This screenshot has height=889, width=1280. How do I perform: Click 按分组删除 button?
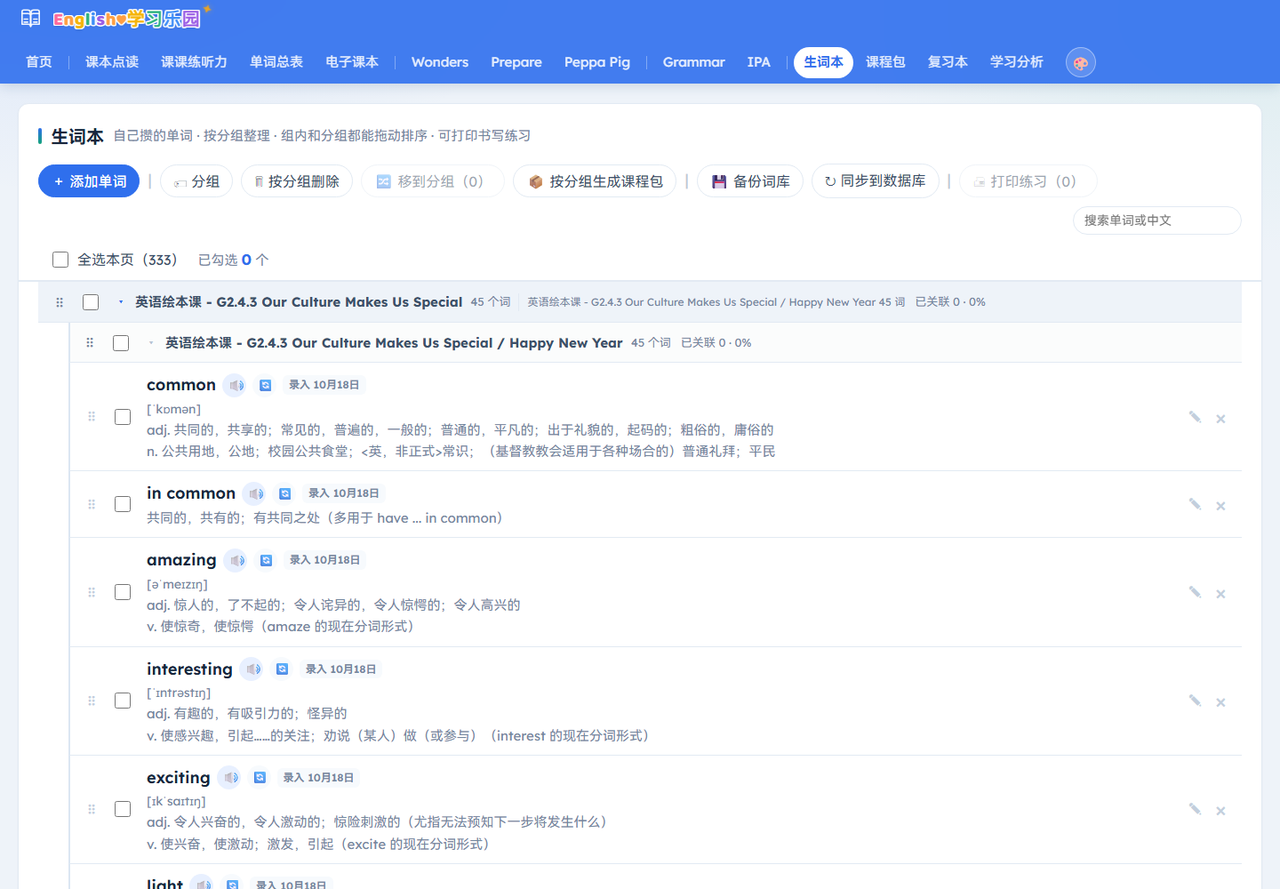point(296,181)
